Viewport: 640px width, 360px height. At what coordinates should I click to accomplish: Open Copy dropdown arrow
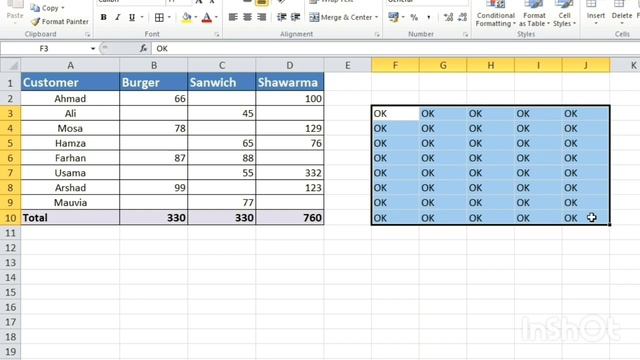click(x=63, y=8)
